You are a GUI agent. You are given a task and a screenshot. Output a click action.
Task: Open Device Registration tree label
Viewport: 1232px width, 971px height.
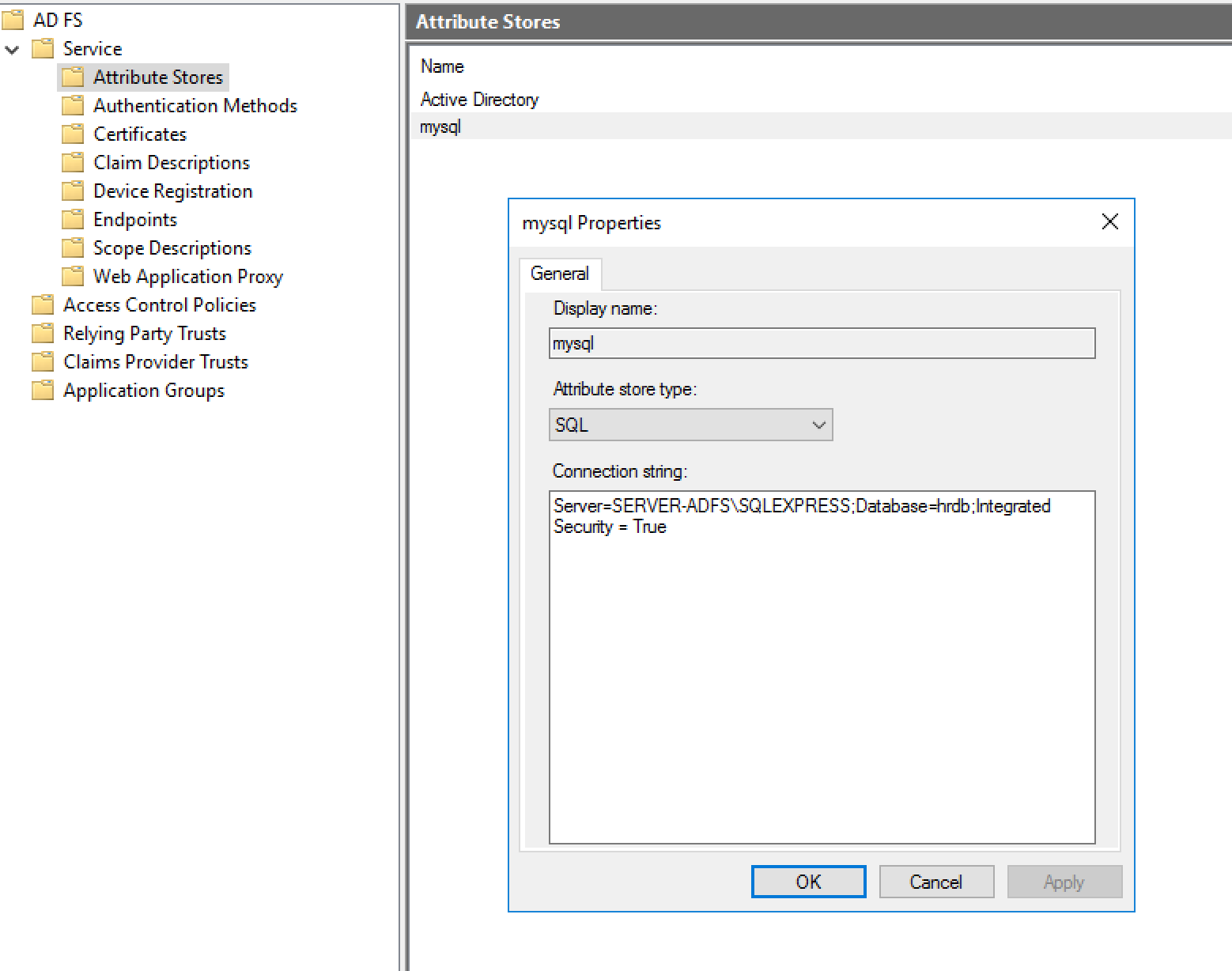(173, 191)
